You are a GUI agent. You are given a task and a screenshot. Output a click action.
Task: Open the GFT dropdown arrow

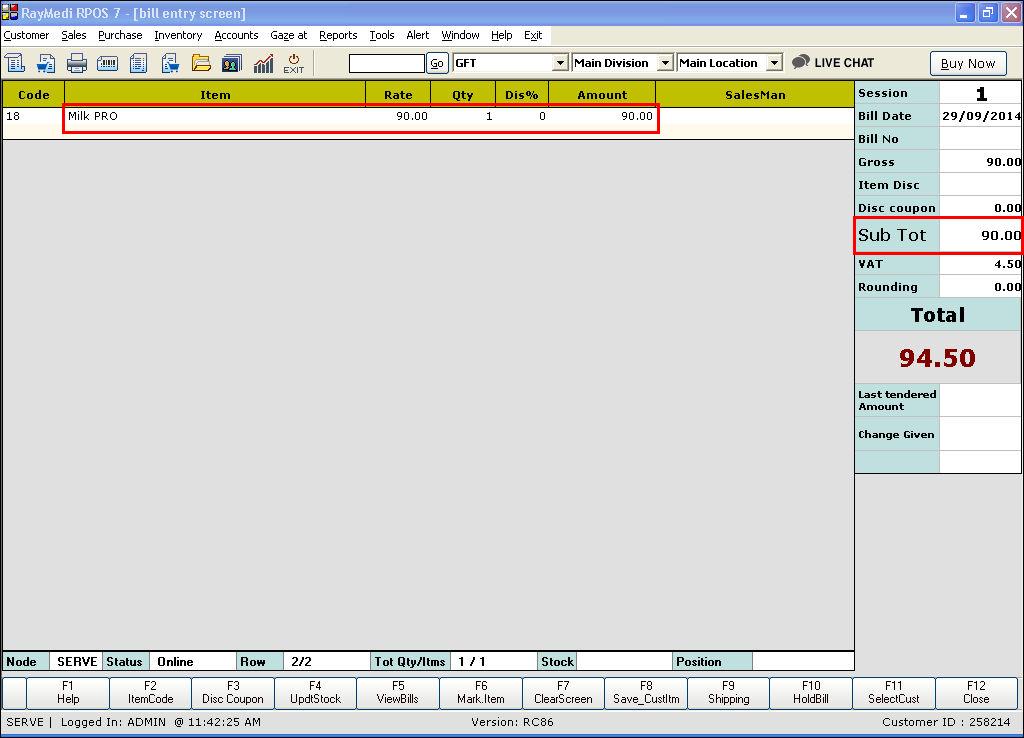pyautogui.click(x=560, y=63)
